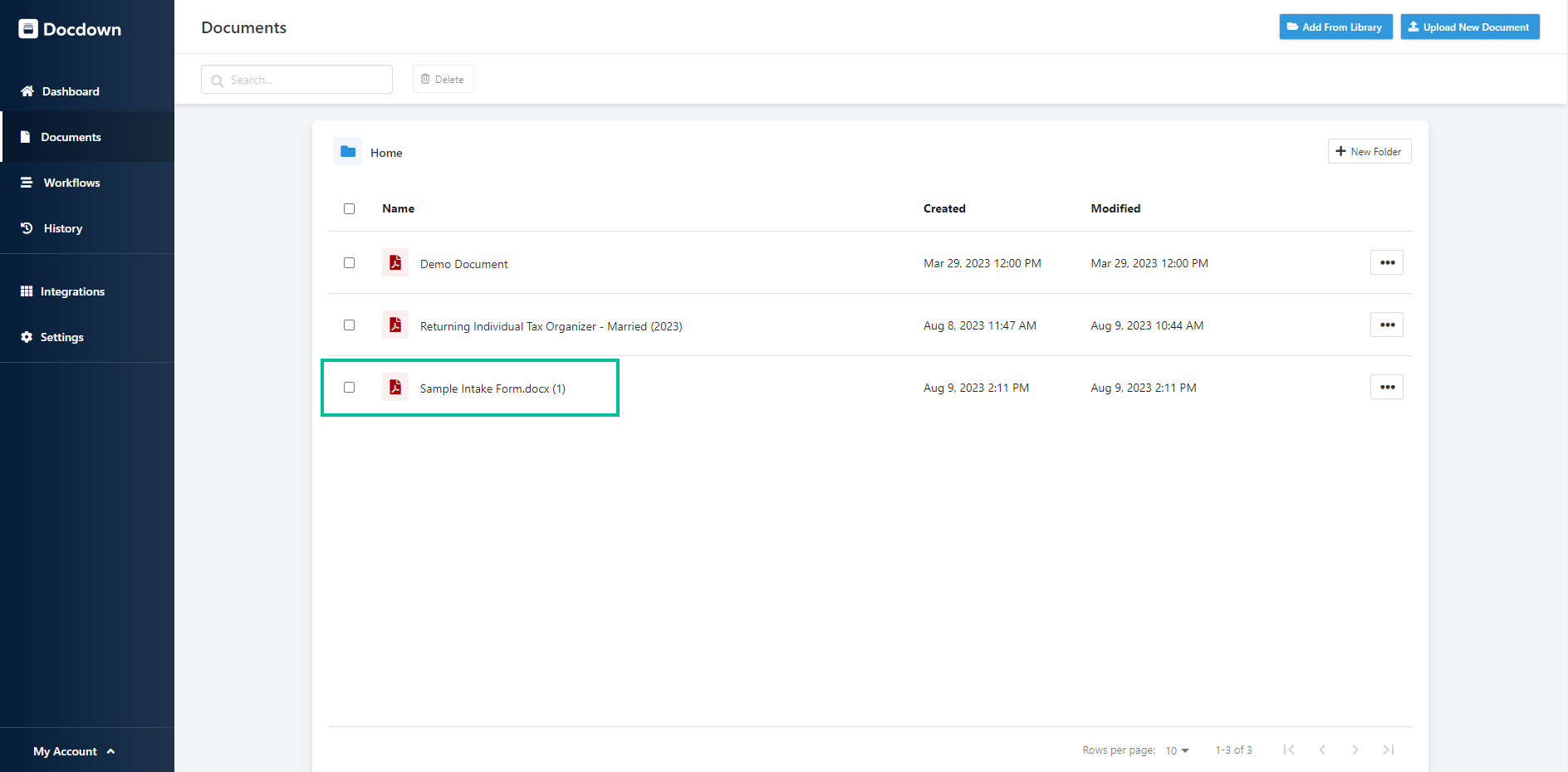Click the search magnifier icon
This screenshot has height=772, width=1568.
[217, 80]
